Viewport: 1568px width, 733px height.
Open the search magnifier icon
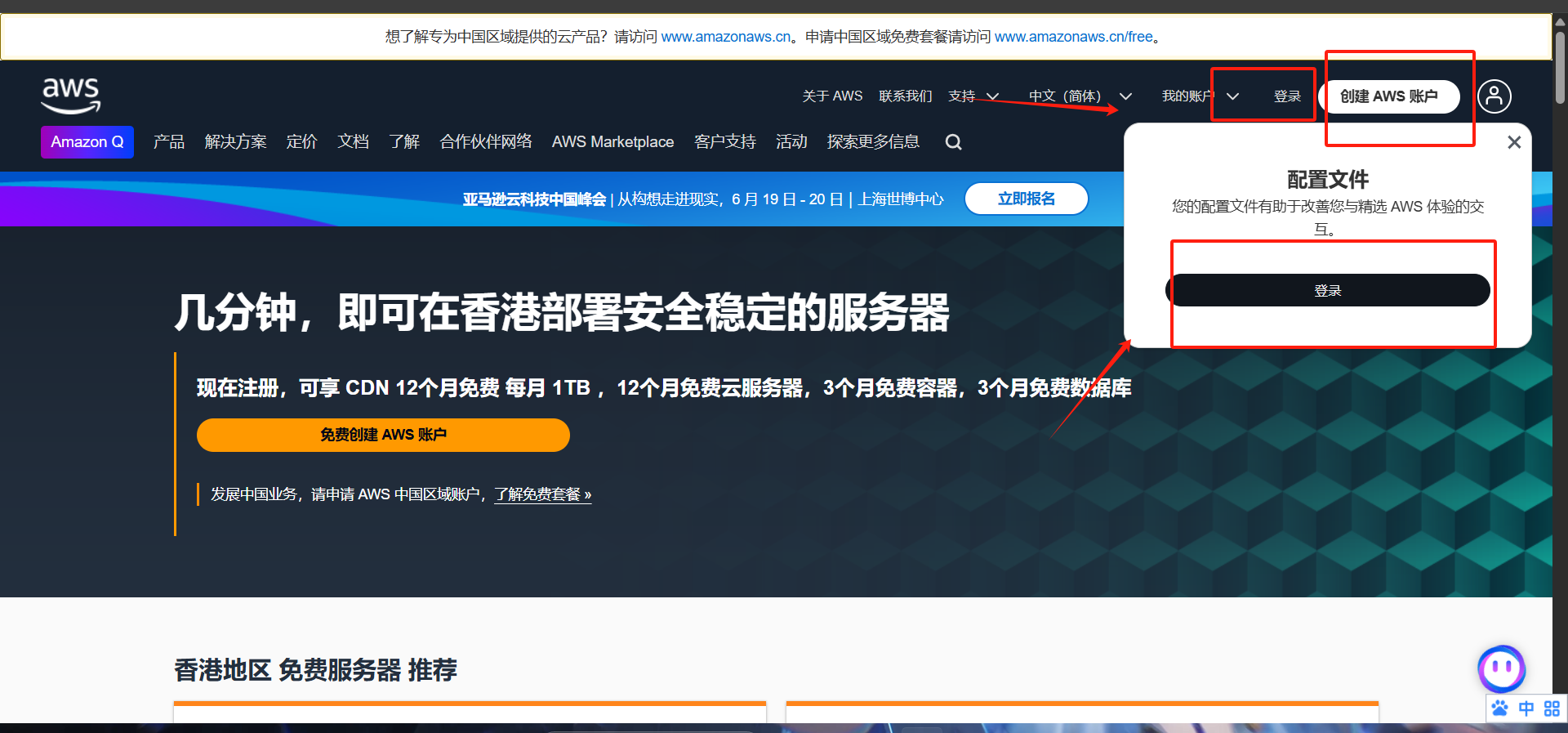coord(953,142)
